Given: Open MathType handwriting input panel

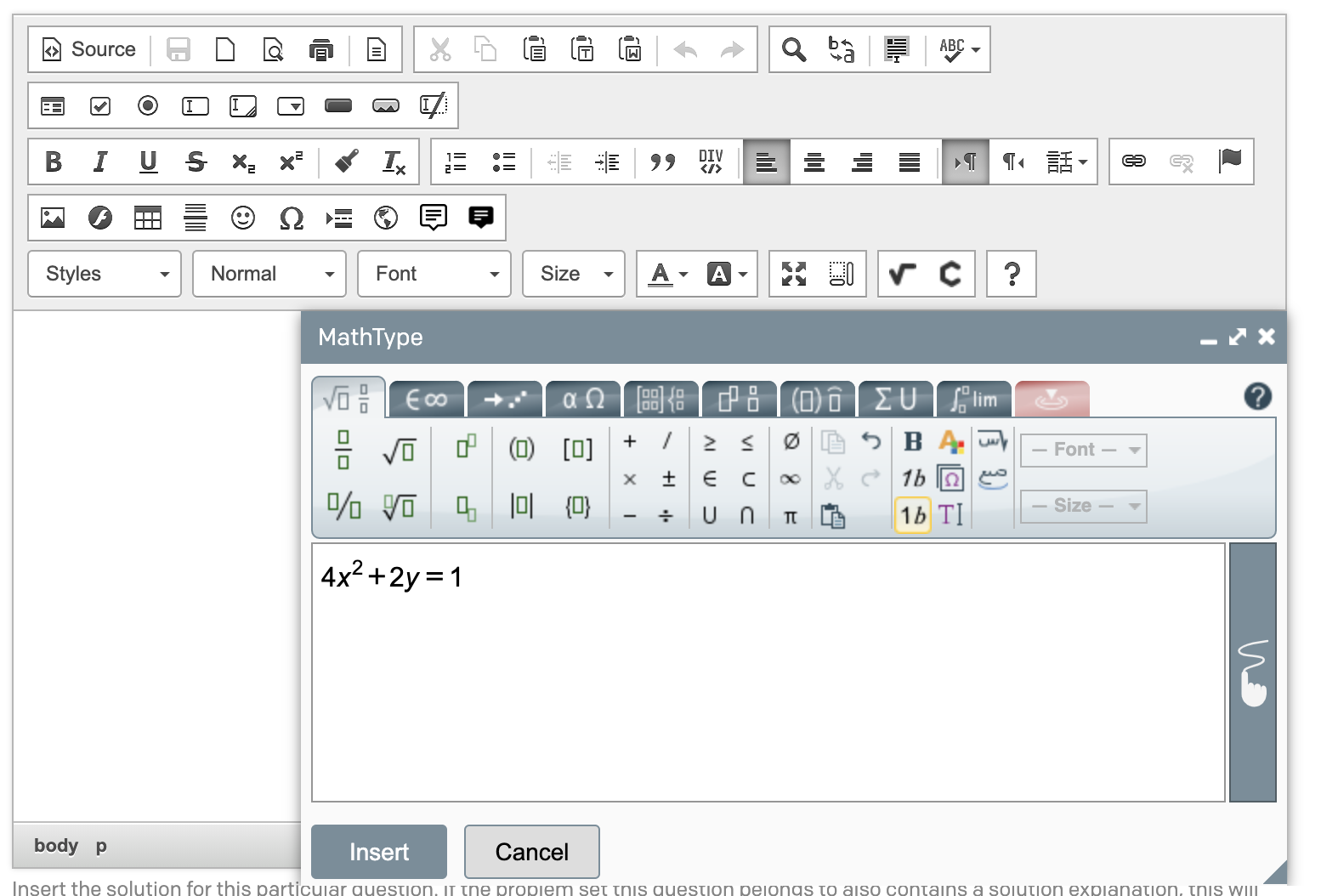Looking at the screenshot, I should (1253, 672).
